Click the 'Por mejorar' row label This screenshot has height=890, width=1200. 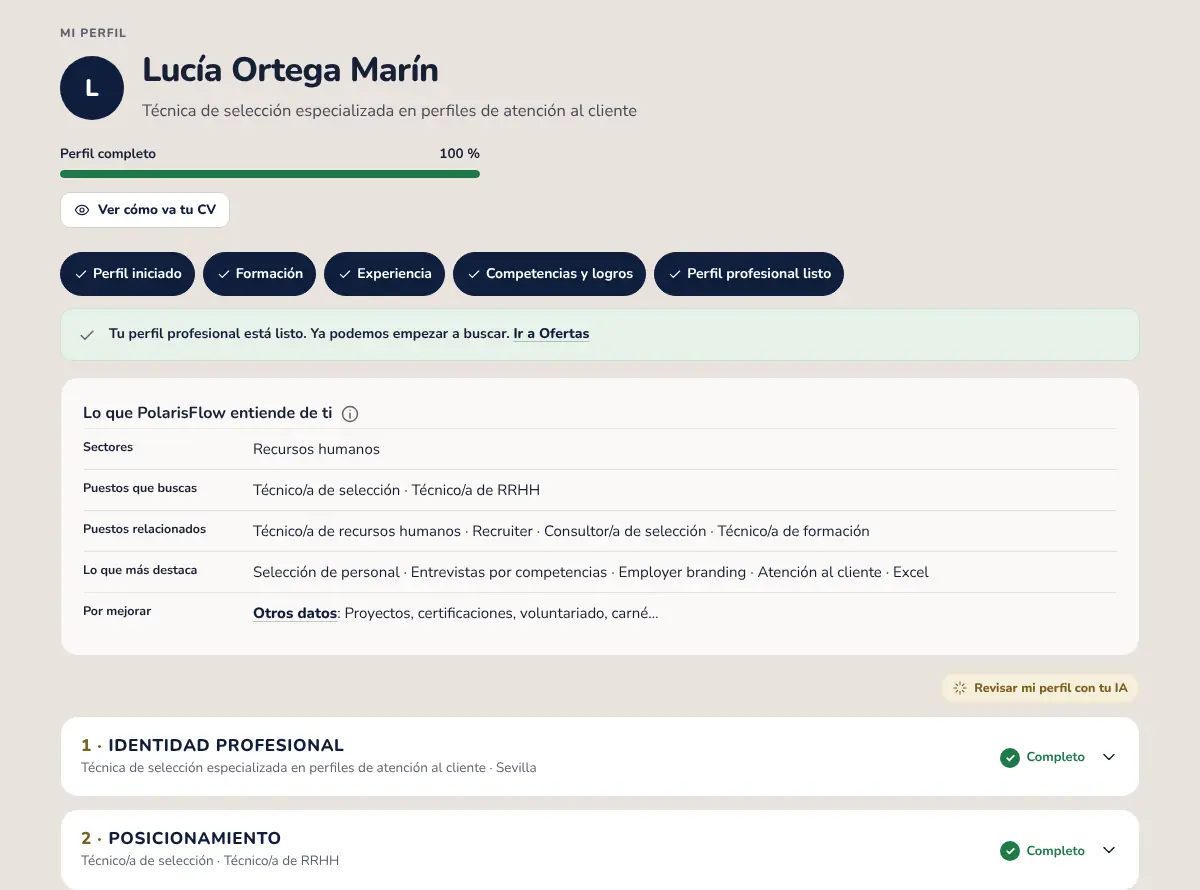117,611
